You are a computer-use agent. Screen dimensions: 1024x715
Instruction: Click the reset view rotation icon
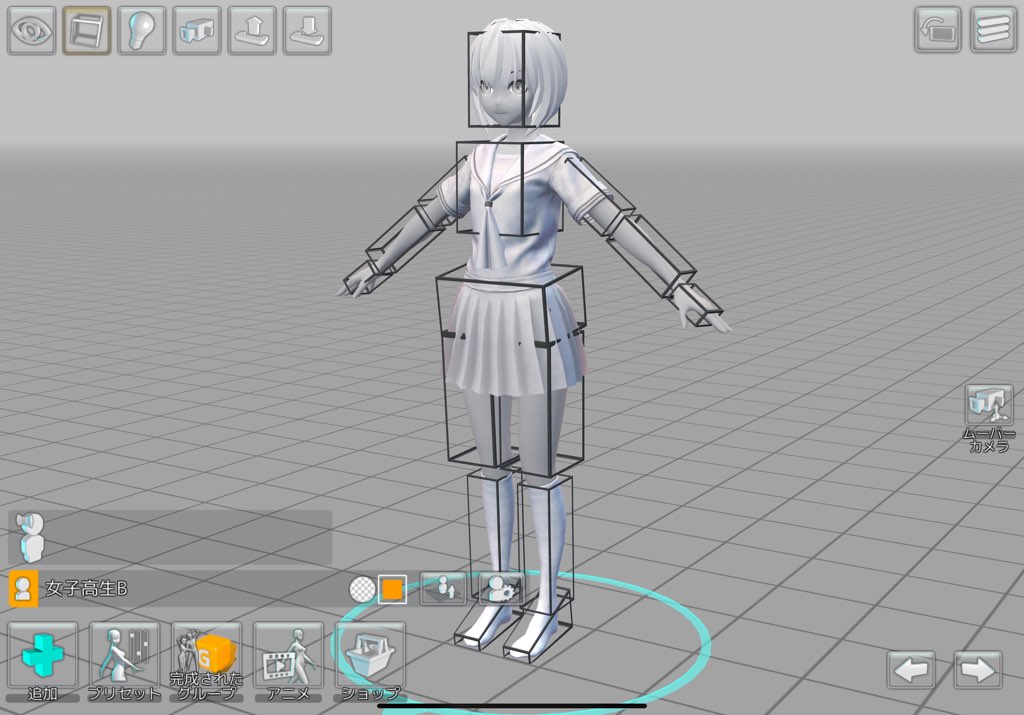click(937, 30)
